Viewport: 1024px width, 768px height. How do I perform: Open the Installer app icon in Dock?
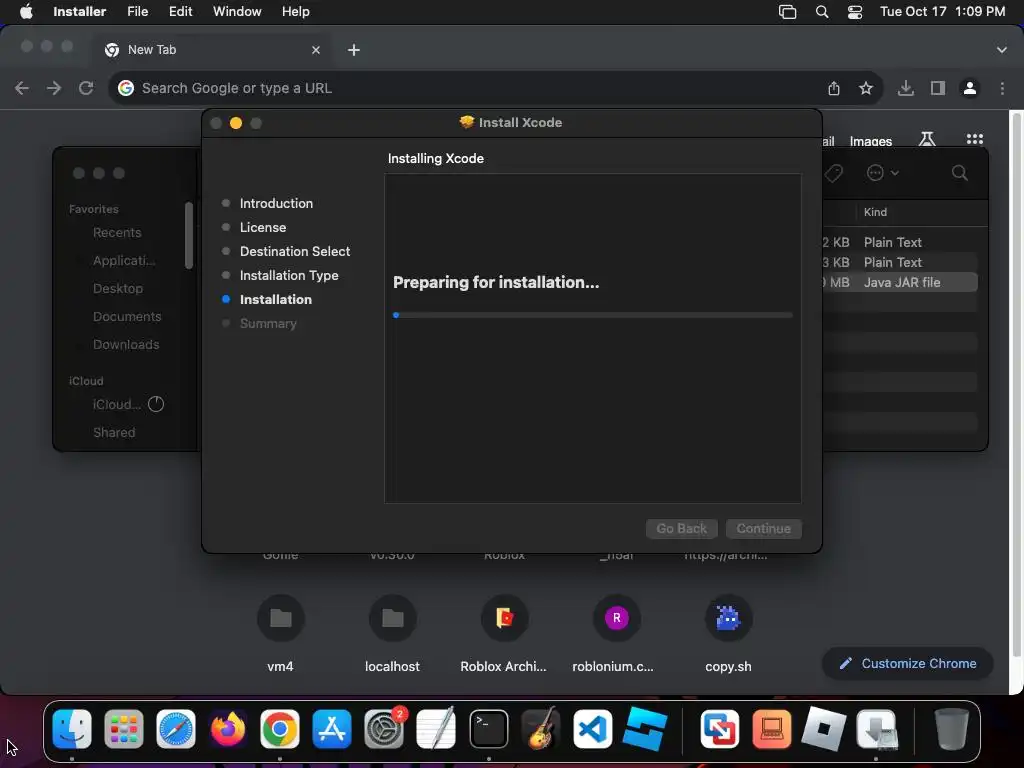point(876,728)
